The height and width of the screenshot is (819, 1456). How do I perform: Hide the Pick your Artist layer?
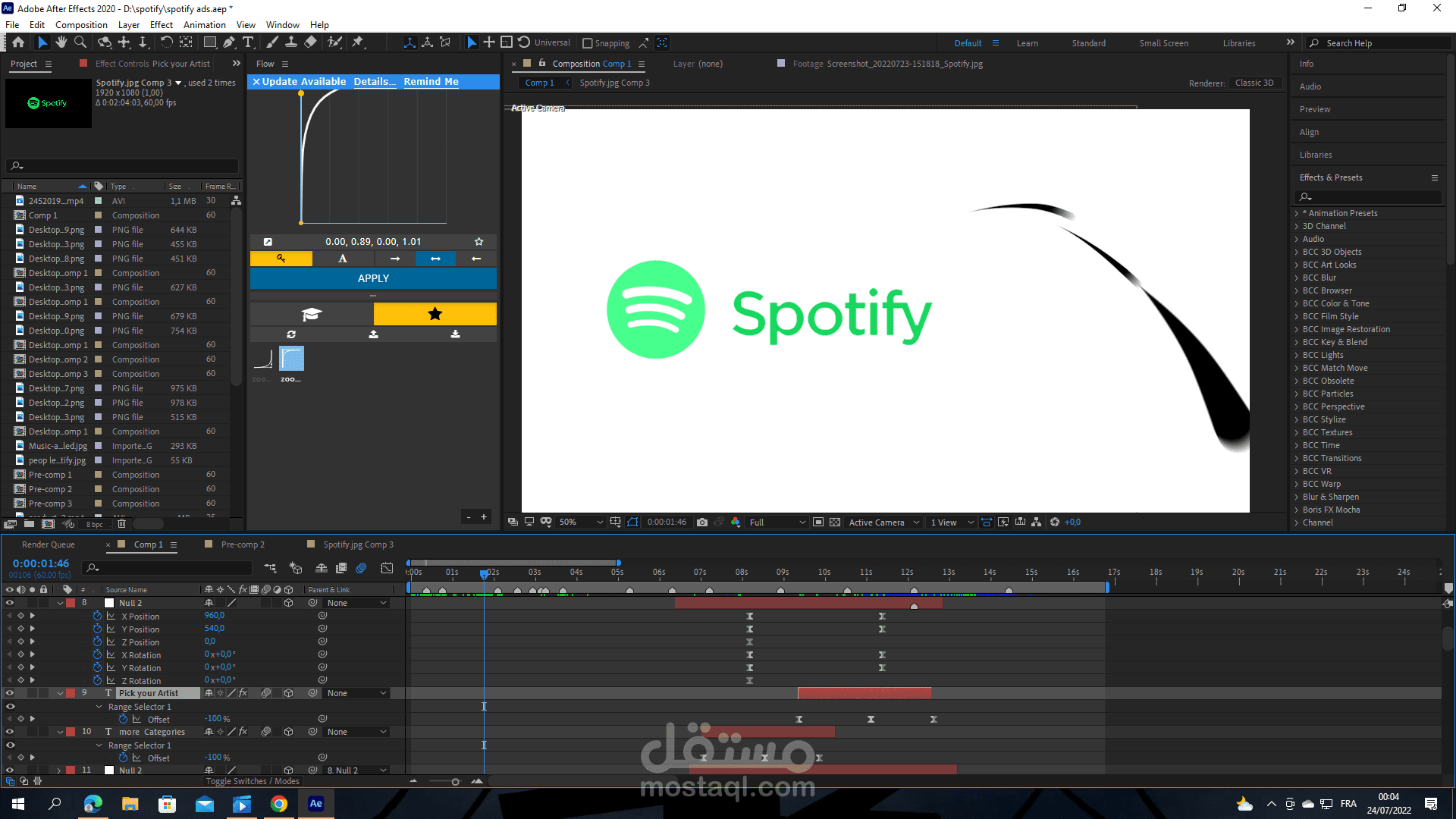(10, 693)
